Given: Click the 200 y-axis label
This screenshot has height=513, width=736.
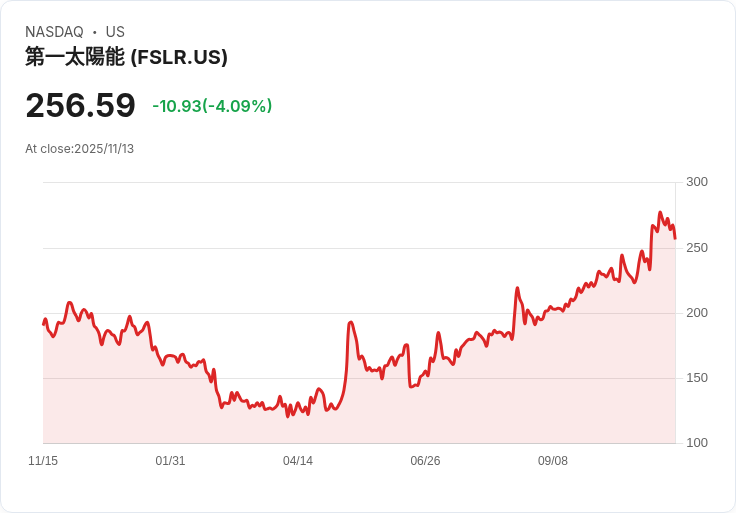Looking at the screenshot, I should click(697, 313).
